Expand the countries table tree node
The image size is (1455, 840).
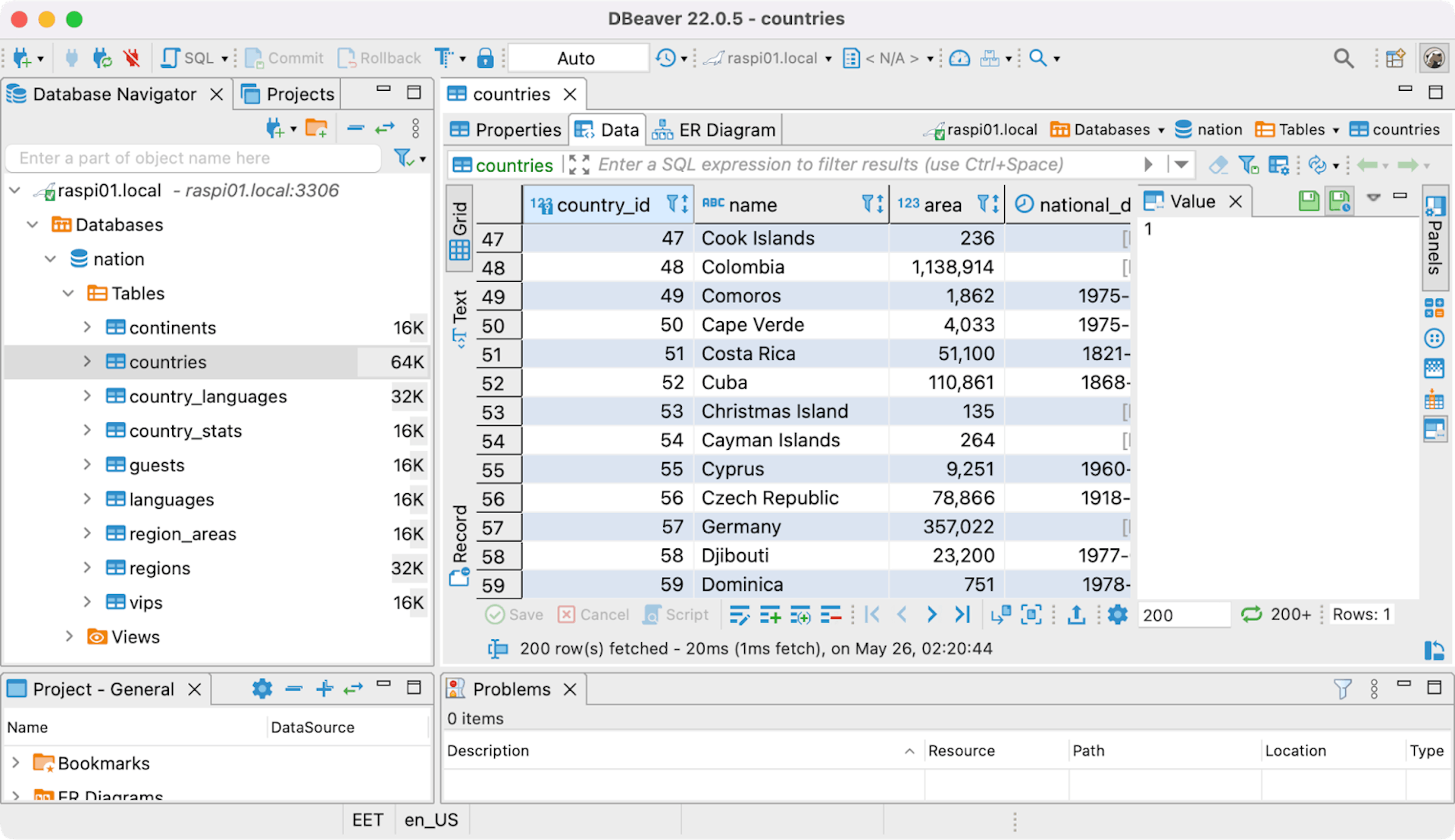click(x=87, y=362)
